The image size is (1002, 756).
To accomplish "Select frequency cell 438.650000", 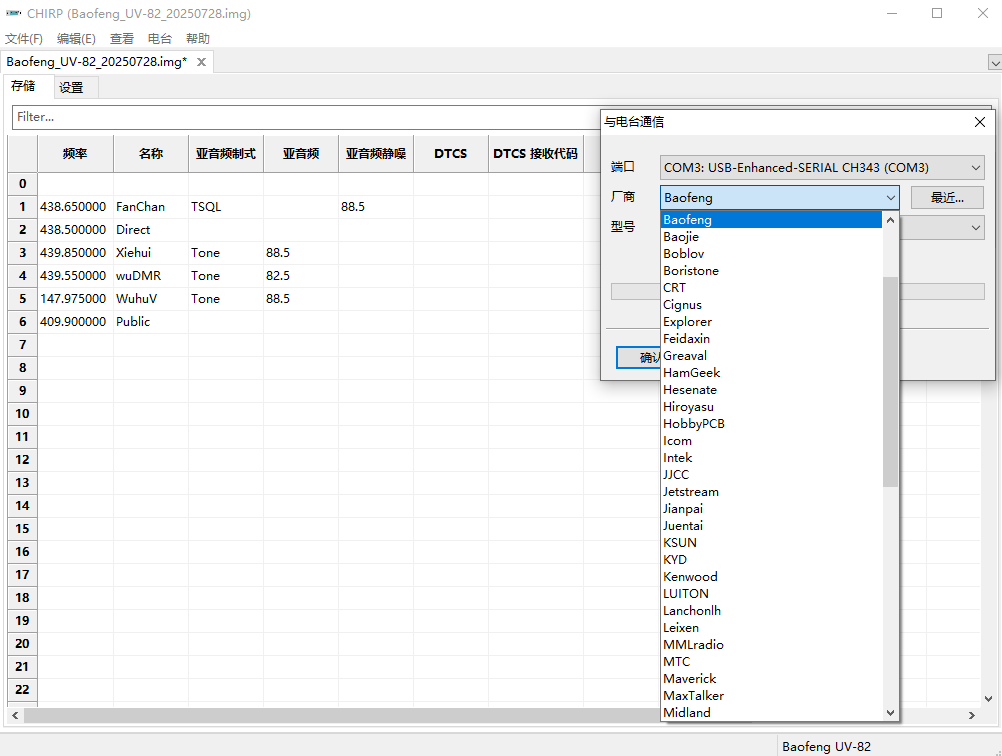I will click(x=75, y=207).
